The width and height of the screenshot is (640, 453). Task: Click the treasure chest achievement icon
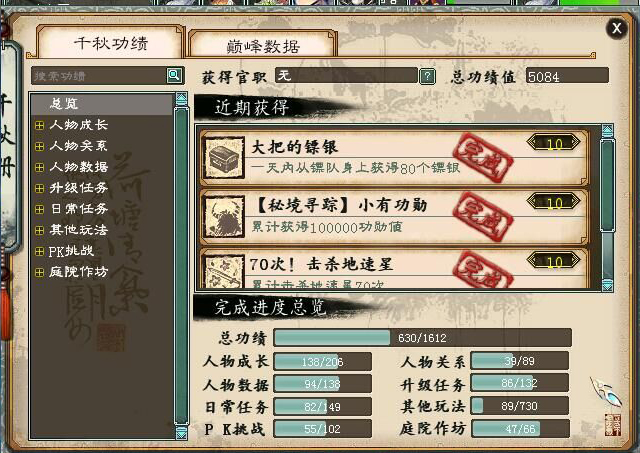point(224,158)
